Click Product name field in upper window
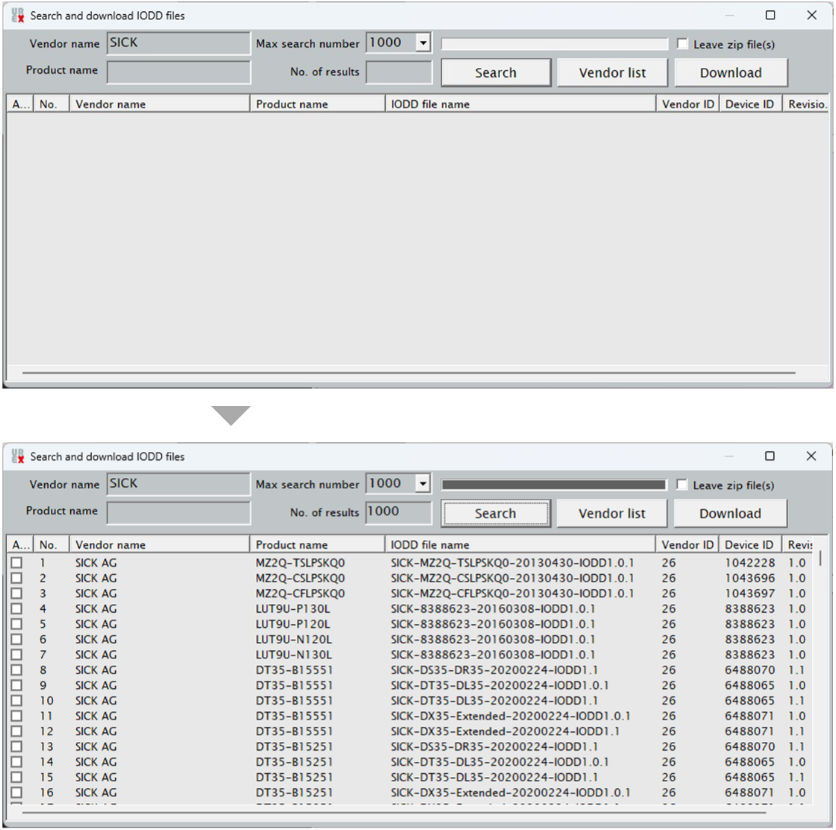The width and height of the screenshot is (836, 830). 179,72
